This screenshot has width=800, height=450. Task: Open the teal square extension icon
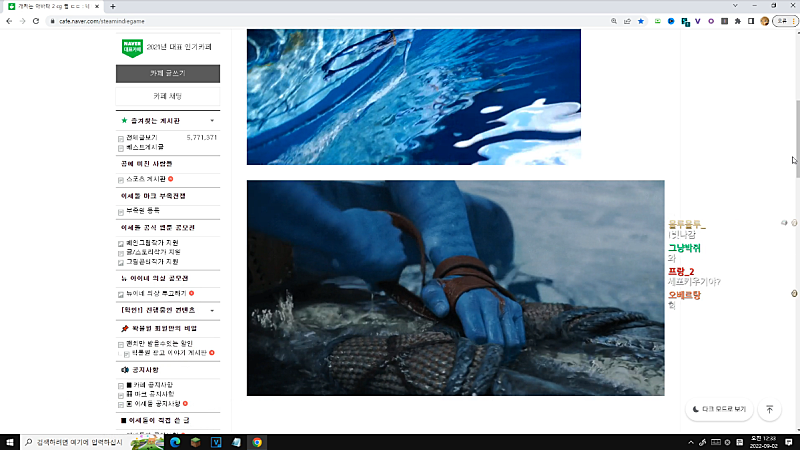point(685,21)
